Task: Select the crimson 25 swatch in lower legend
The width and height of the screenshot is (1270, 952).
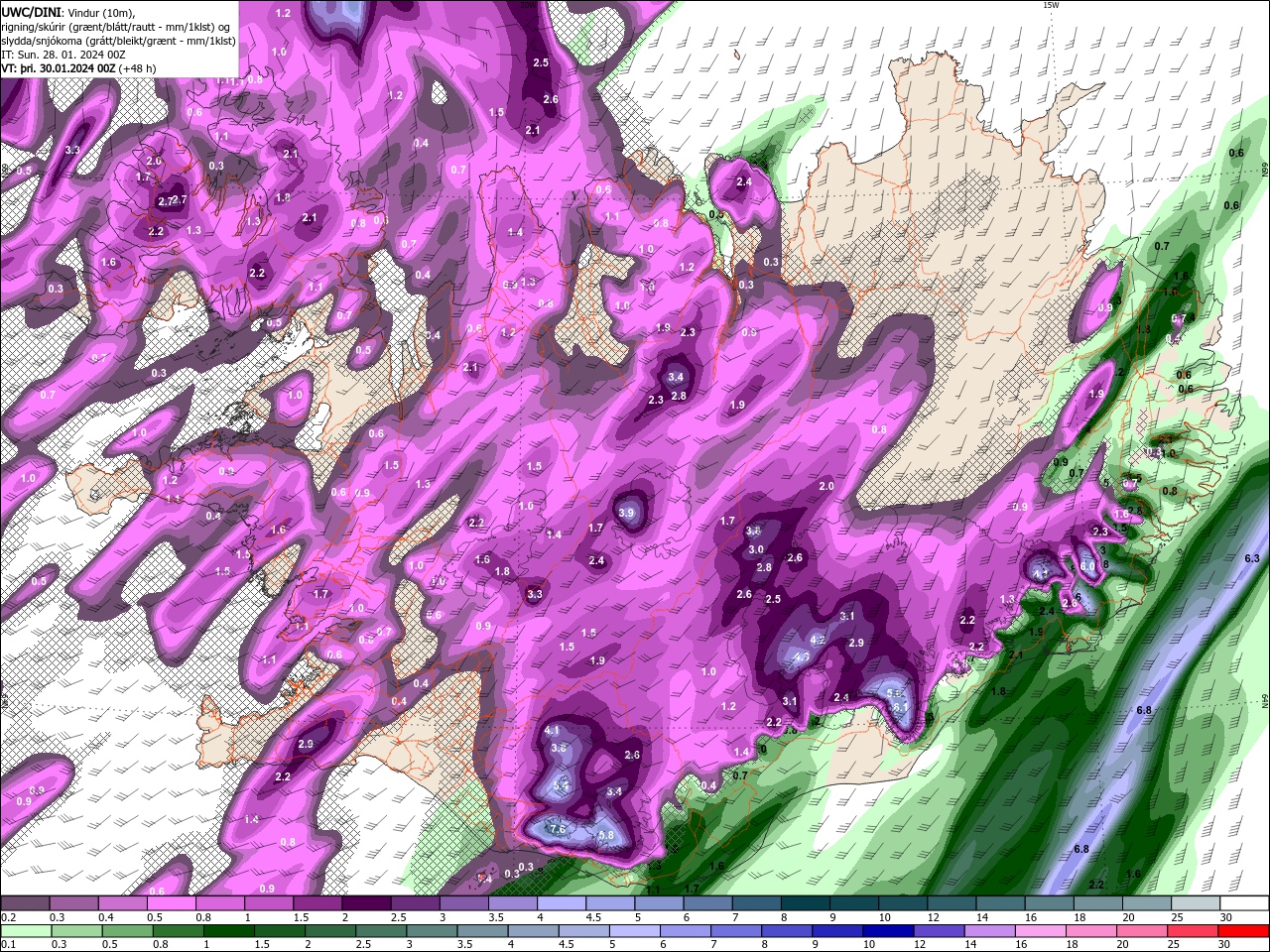Action: point(1194,931)
